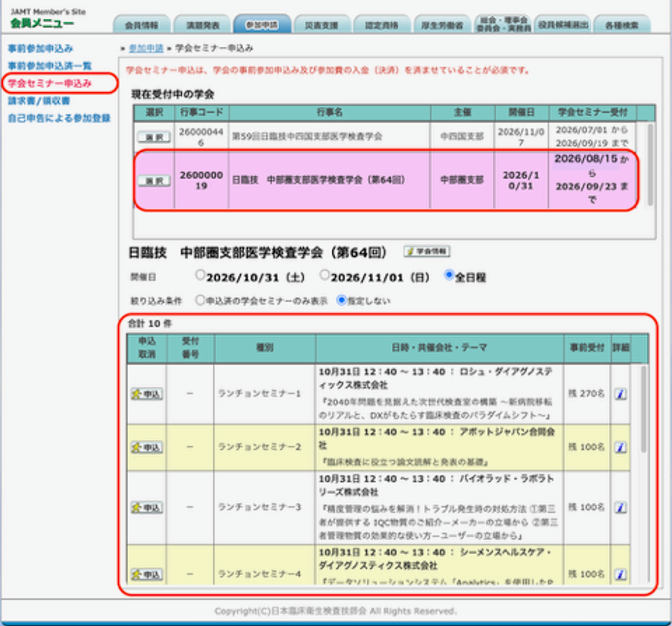Click バイオラッド・ラボラトリーズ seminar description
Image resolution: width=672 pixels, height=626 pixels.
[439, 507]
